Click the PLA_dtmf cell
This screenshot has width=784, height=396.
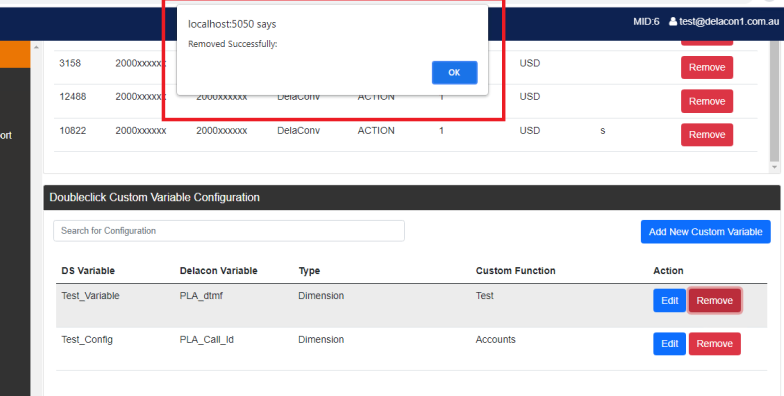pyautogui.click(x=201, y=296)
